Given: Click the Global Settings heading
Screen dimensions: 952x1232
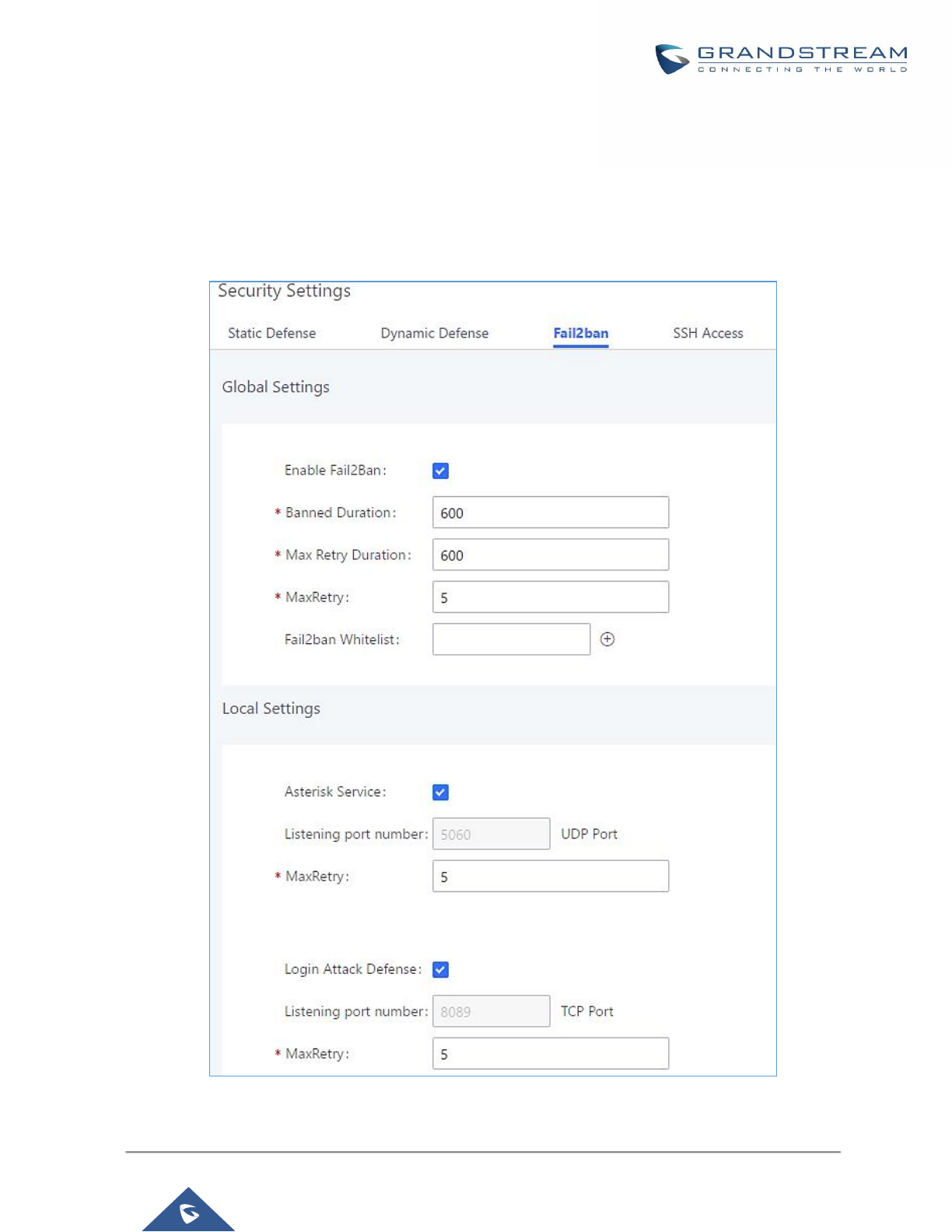Looking at the screenshot, I should 275,387.
